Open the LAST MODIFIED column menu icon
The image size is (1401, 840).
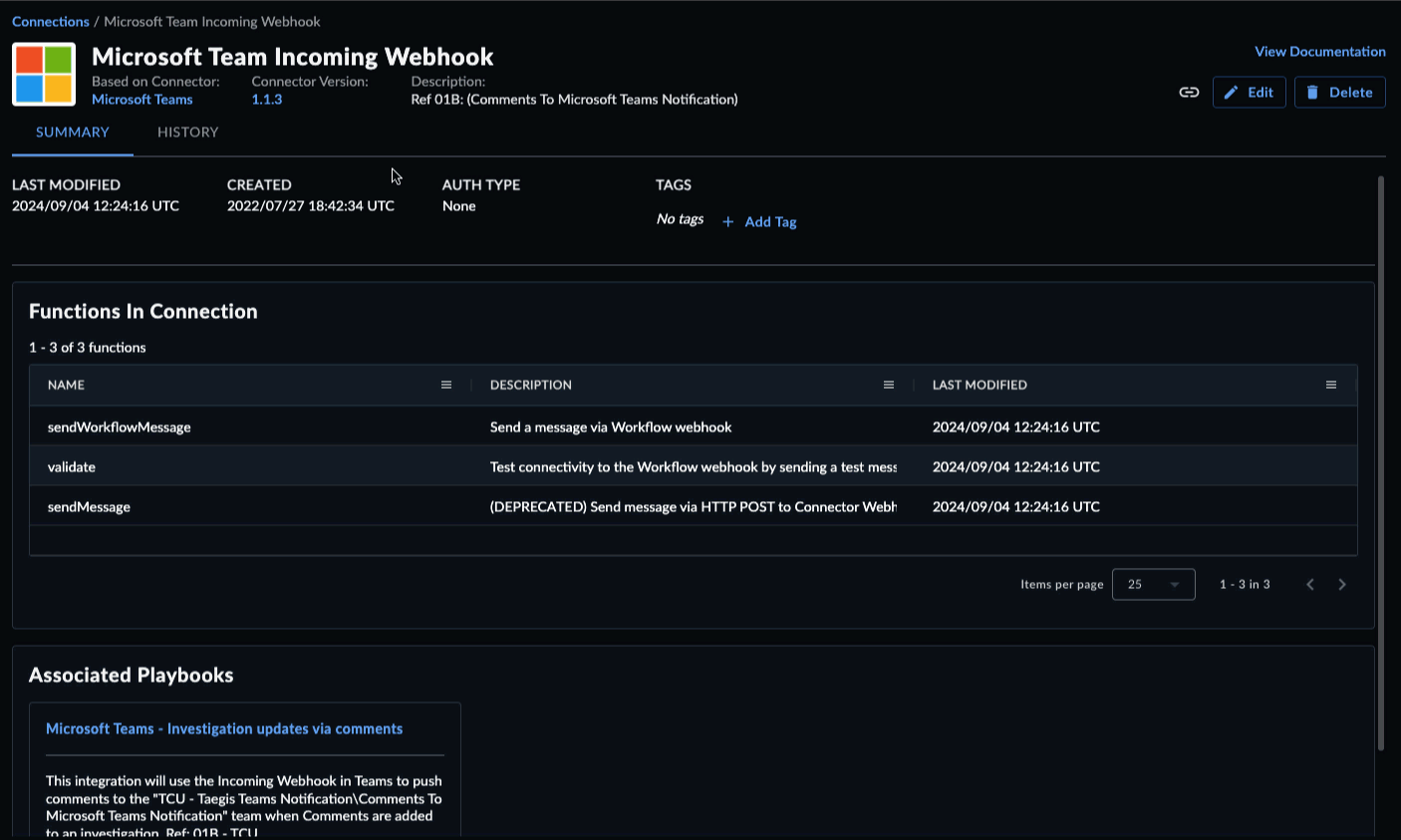coord(1331,385)
